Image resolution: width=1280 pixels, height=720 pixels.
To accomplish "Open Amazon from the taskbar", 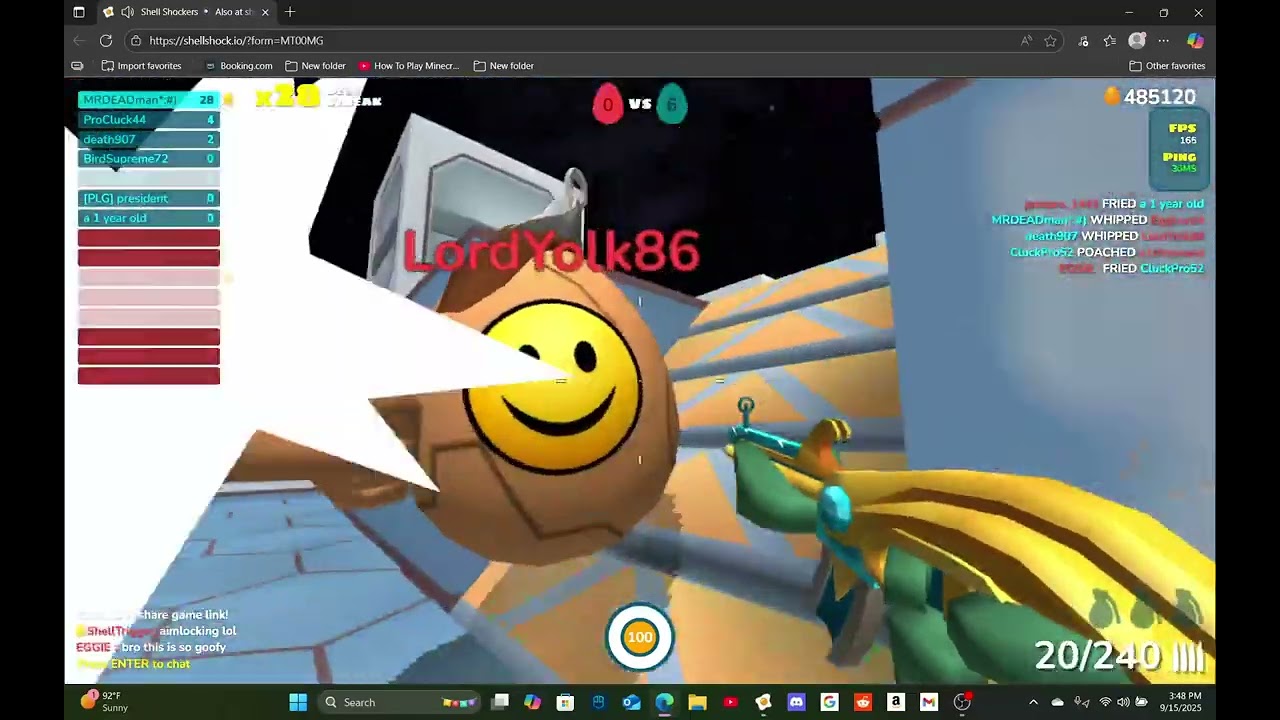I will click(895, 702).
